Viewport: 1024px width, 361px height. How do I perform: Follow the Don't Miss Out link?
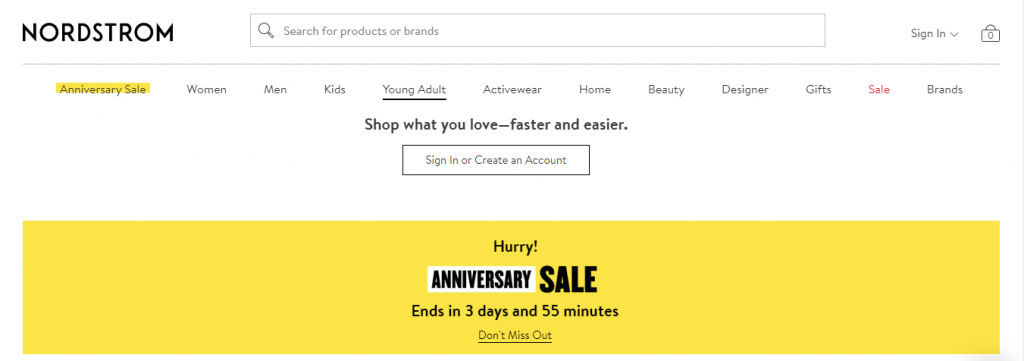pos(515,336)
